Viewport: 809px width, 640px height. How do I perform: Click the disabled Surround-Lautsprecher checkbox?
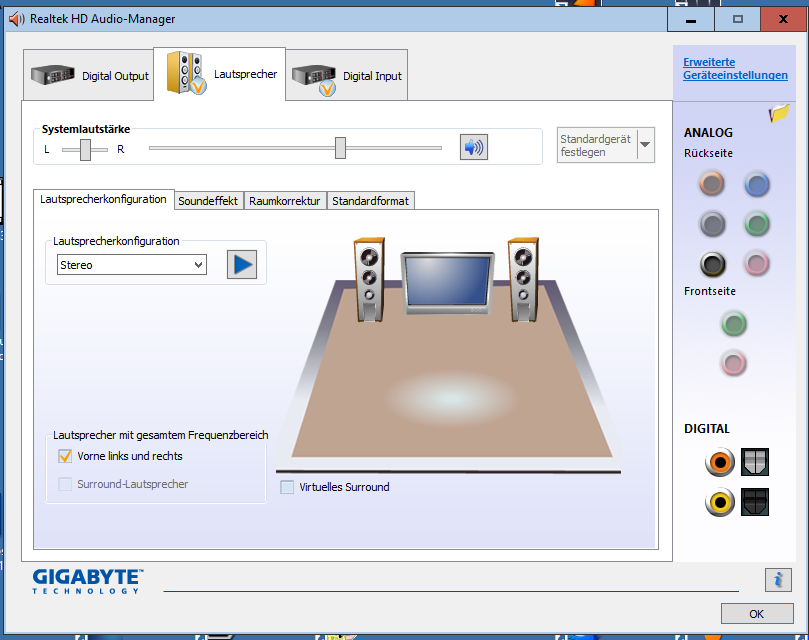click(x=65, y=484)
